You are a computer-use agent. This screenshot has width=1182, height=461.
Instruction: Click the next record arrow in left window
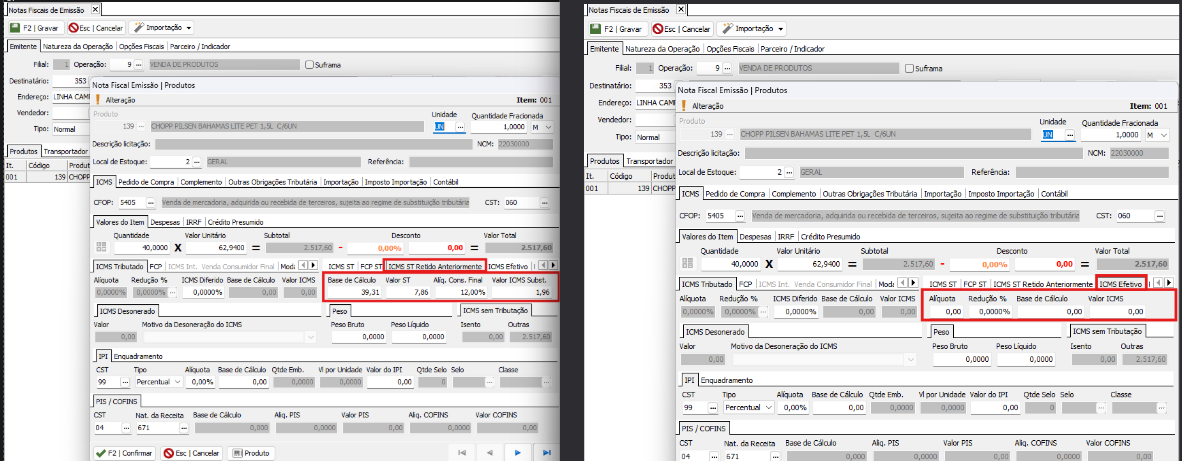pyautogui.click(x=518, y=453)
